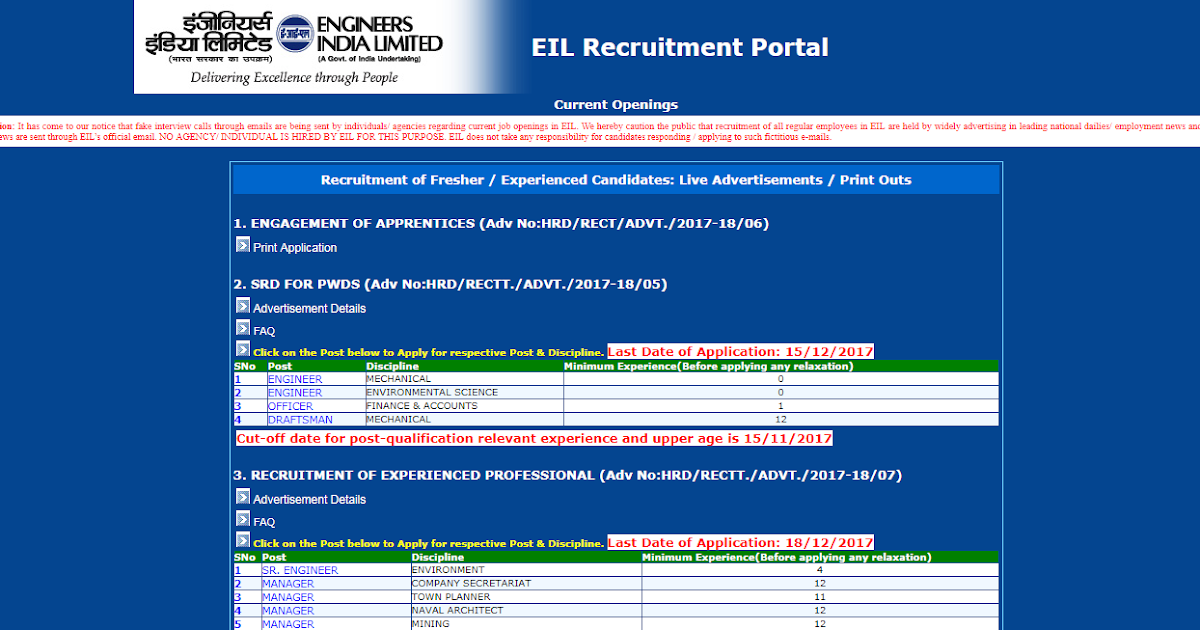Screen dimensions: 1200x630
Task: Click the MANAGER Town Planner link
Action: point(287,597)
